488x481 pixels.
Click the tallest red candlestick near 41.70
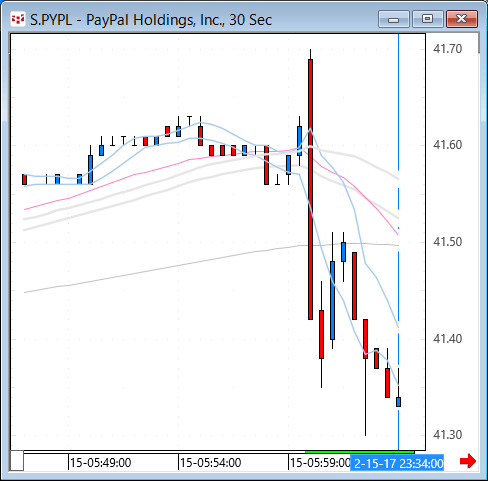pyautogui.click(x=310, y=189)
